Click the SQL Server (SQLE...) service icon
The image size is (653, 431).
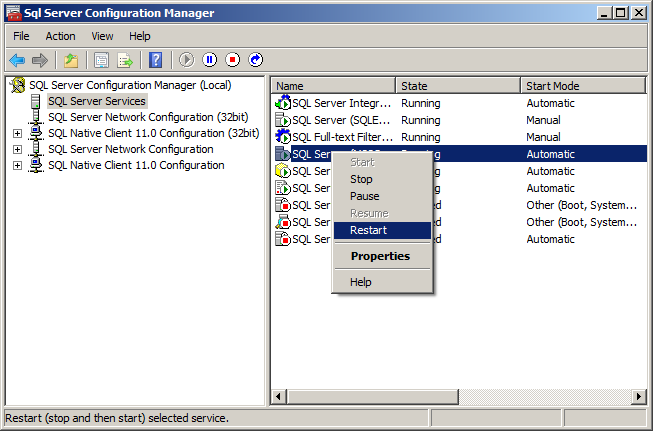coord(283,120)
